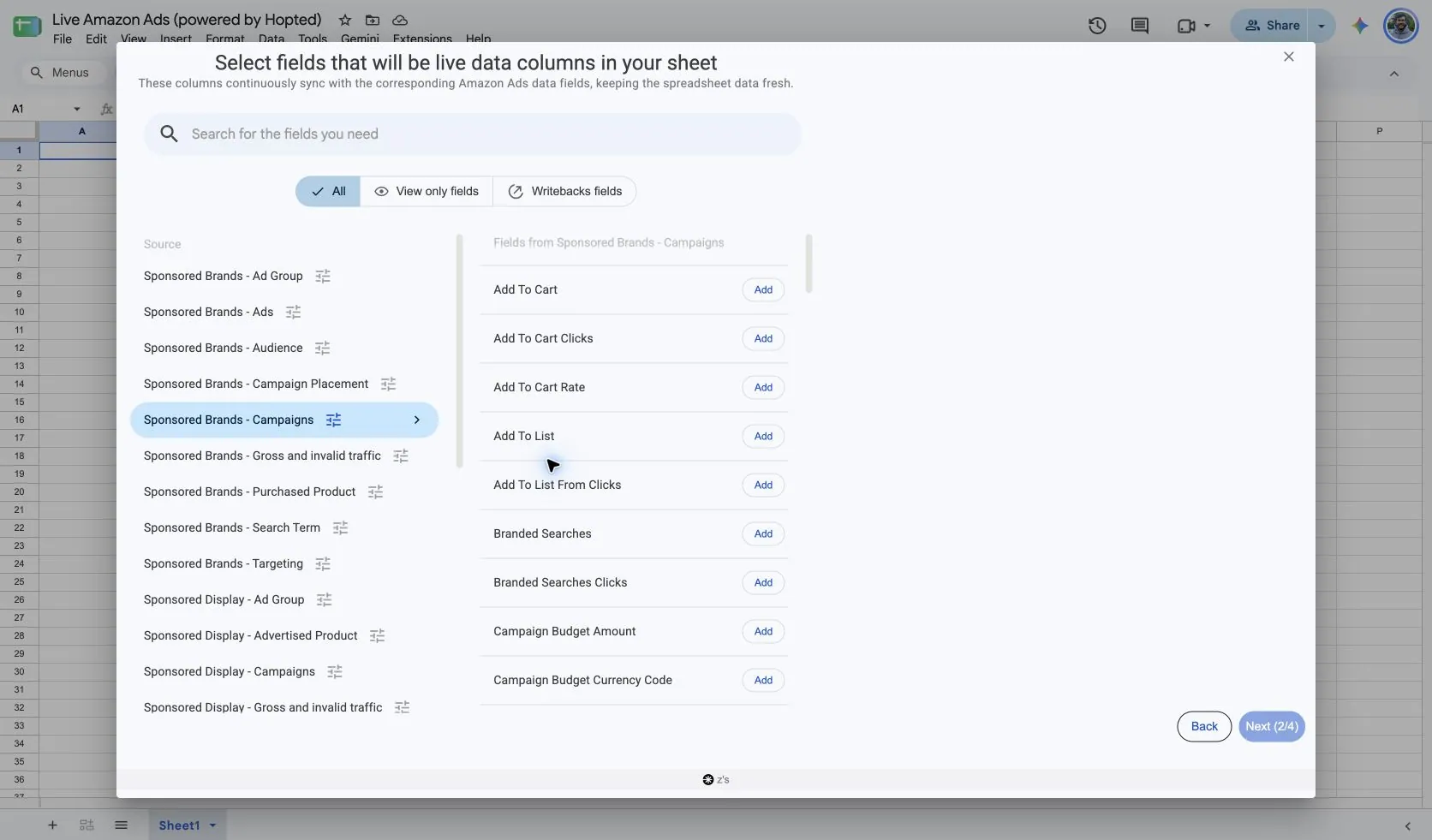Open filter settings for Sponsored Brands - Ad Group
This screenshot has width=1432, height=840.
(x=323, y=277)
